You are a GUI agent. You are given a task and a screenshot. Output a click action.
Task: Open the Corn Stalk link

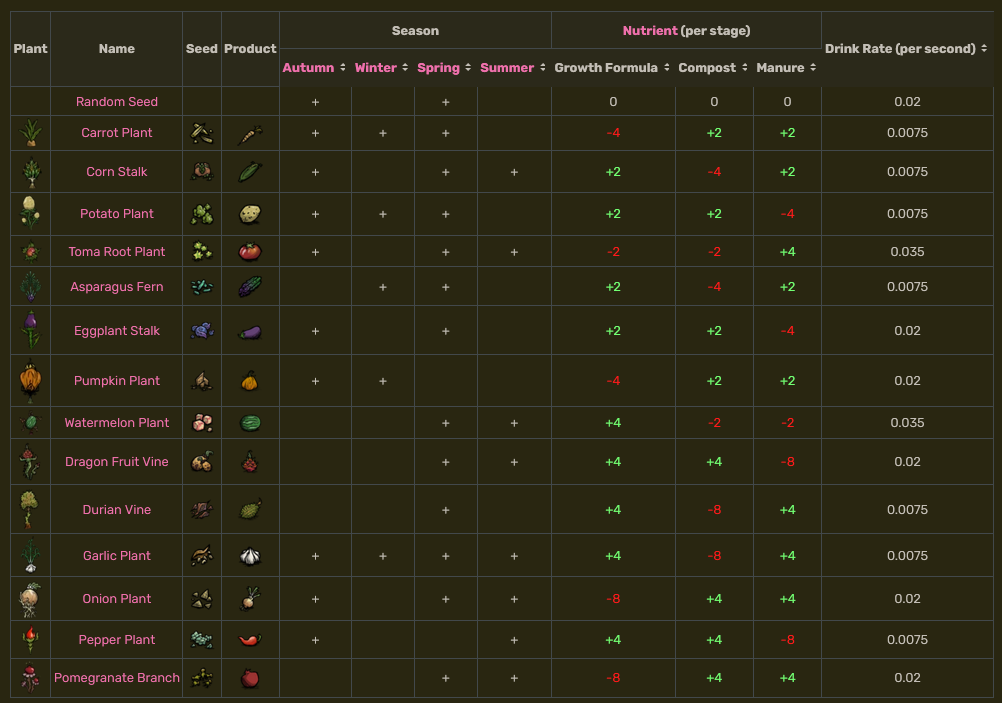click(x=117, y=172)
